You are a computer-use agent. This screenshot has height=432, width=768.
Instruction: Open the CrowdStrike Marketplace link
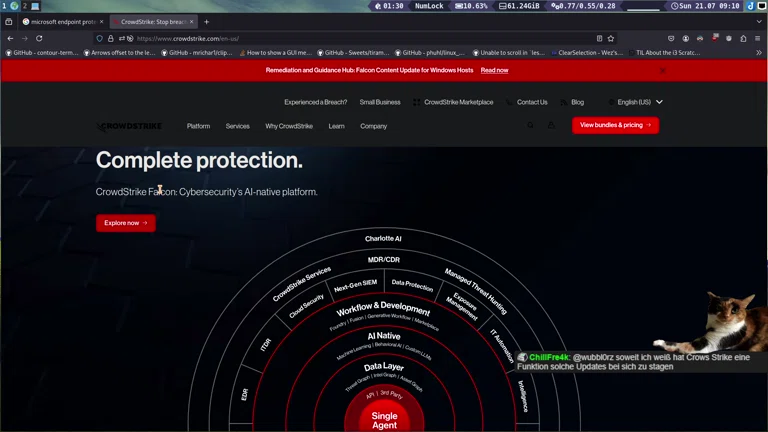click(x=458, y=102)
